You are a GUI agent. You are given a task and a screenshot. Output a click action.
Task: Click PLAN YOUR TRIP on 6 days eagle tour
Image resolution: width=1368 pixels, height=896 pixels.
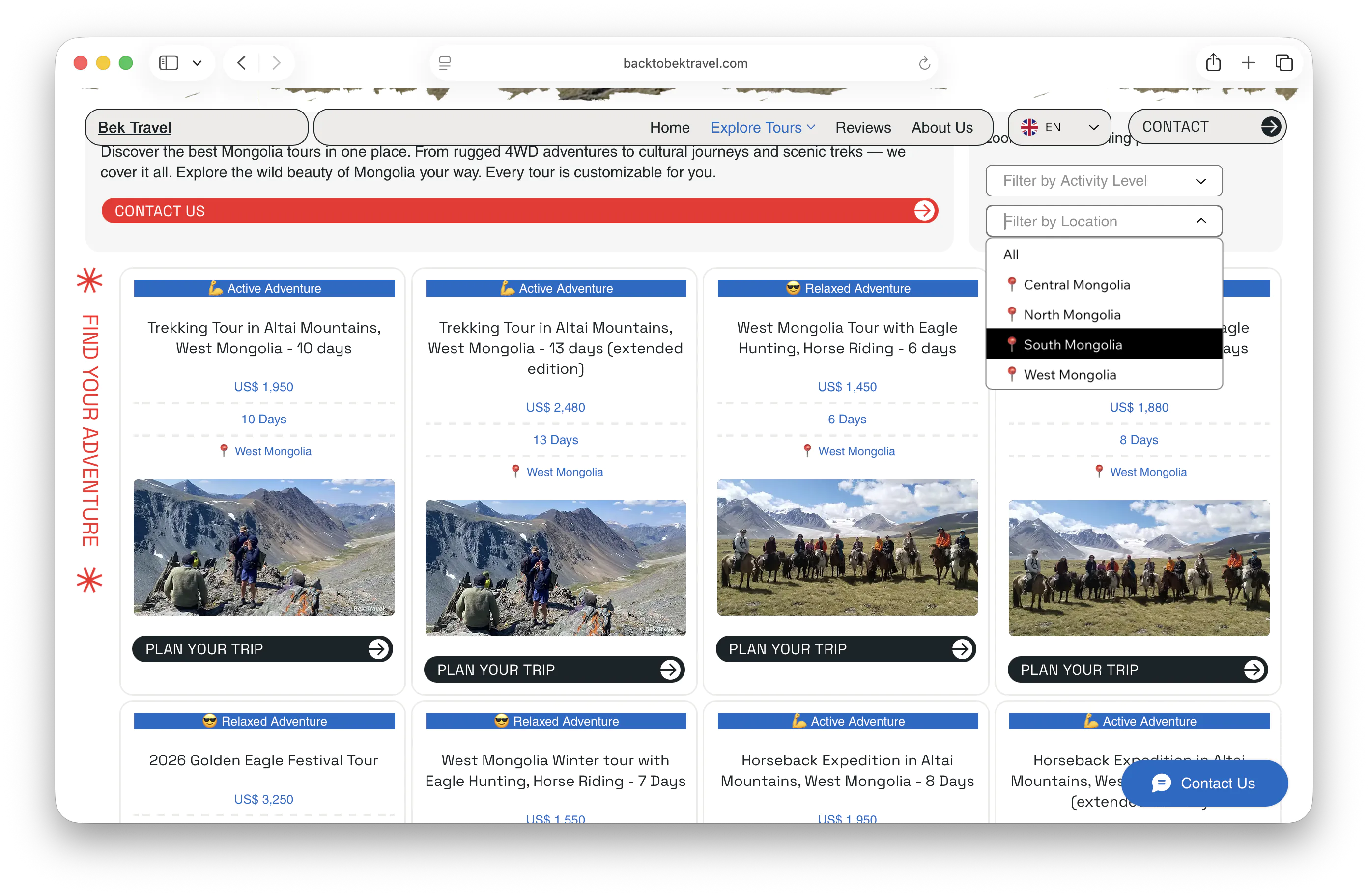[846, 649]
